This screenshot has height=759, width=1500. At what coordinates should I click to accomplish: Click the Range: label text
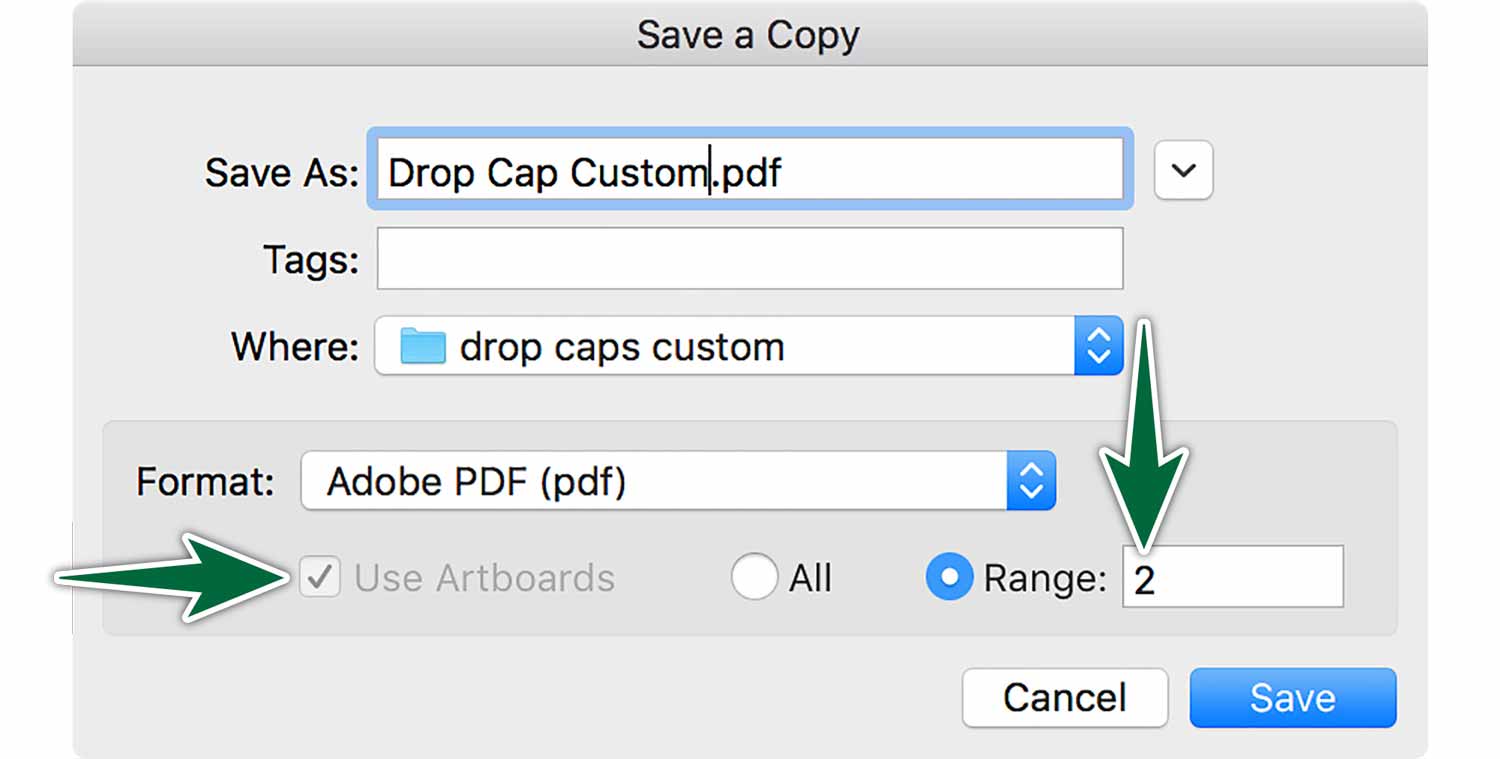[1045, 578]
